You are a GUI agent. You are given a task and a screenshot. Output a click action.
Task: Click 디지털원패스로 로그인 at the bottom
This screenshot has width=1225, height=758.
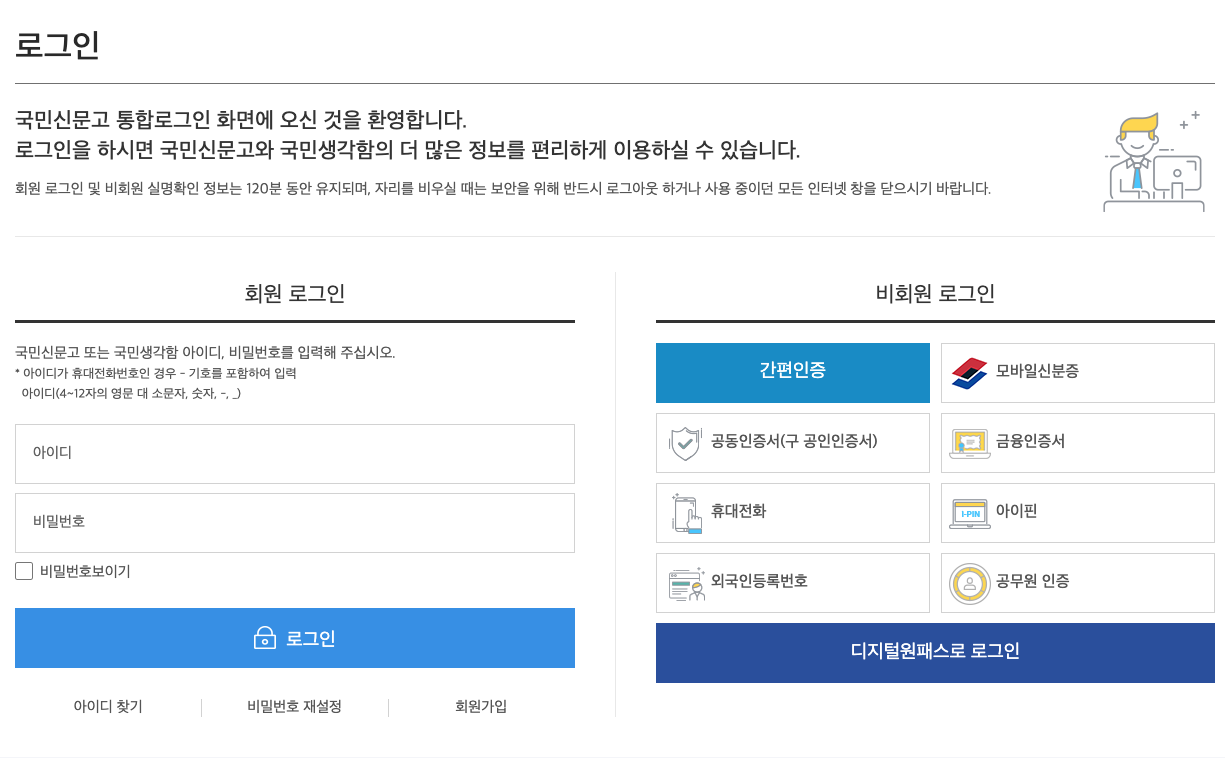[934, 652]
